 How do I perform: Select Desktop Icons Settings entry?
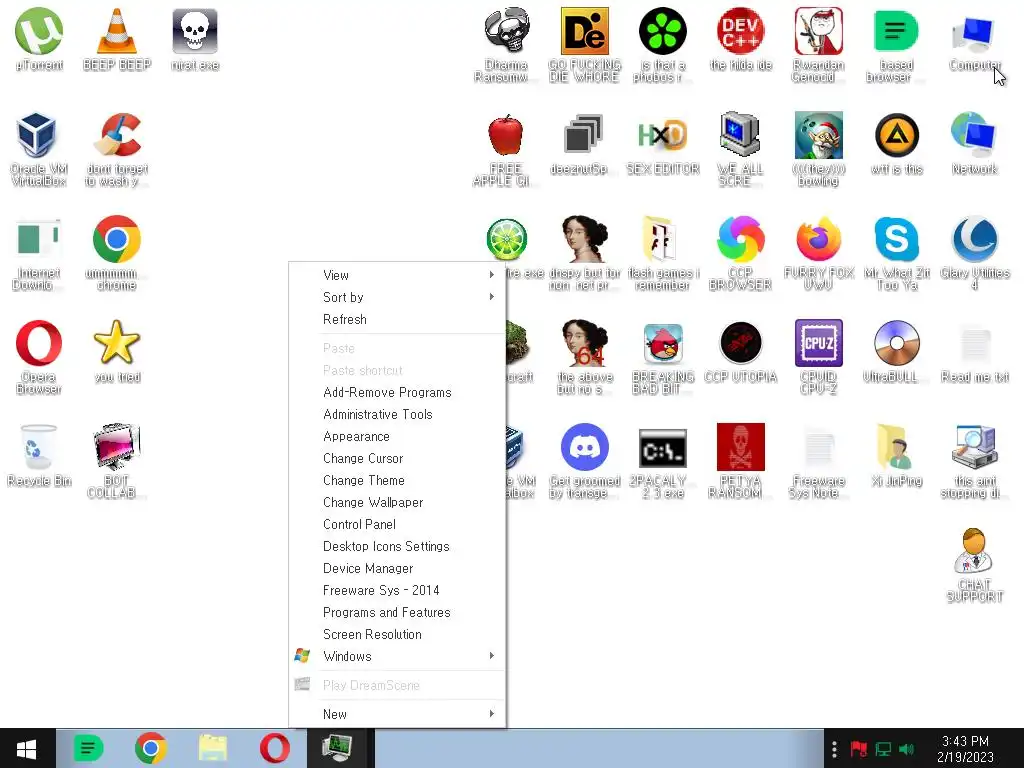click(397, 546)
